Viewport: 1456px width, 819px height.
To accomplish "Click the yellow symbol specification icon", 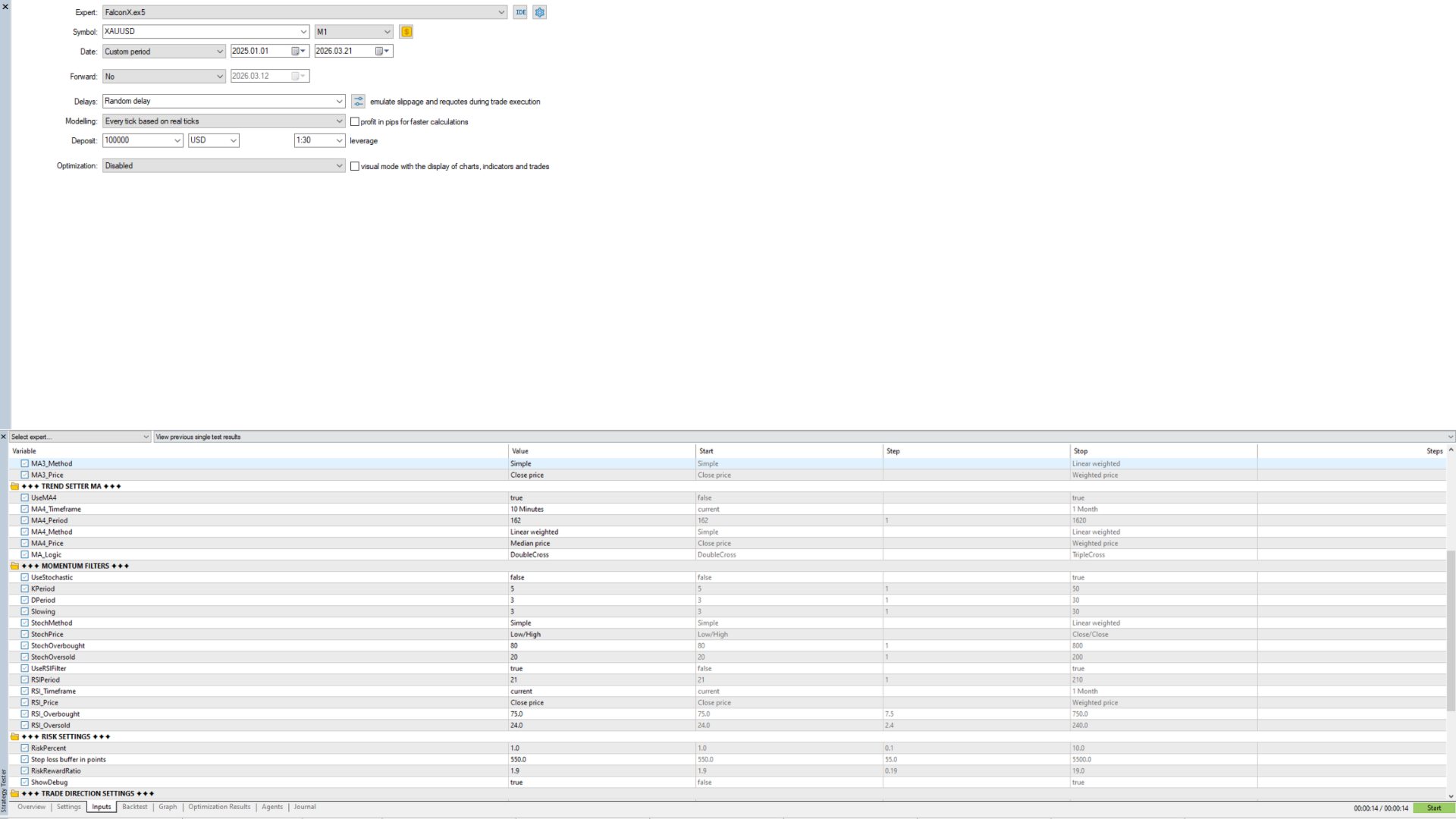I will click(406, 32).
